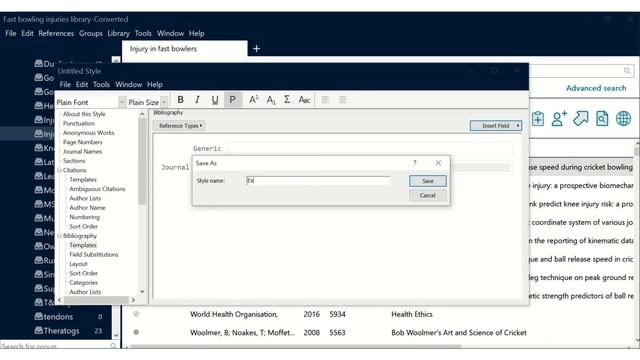This screenshot has height=360, width=640.
Task: Select Anonymous Works in style tree
Action: [89, 133]
